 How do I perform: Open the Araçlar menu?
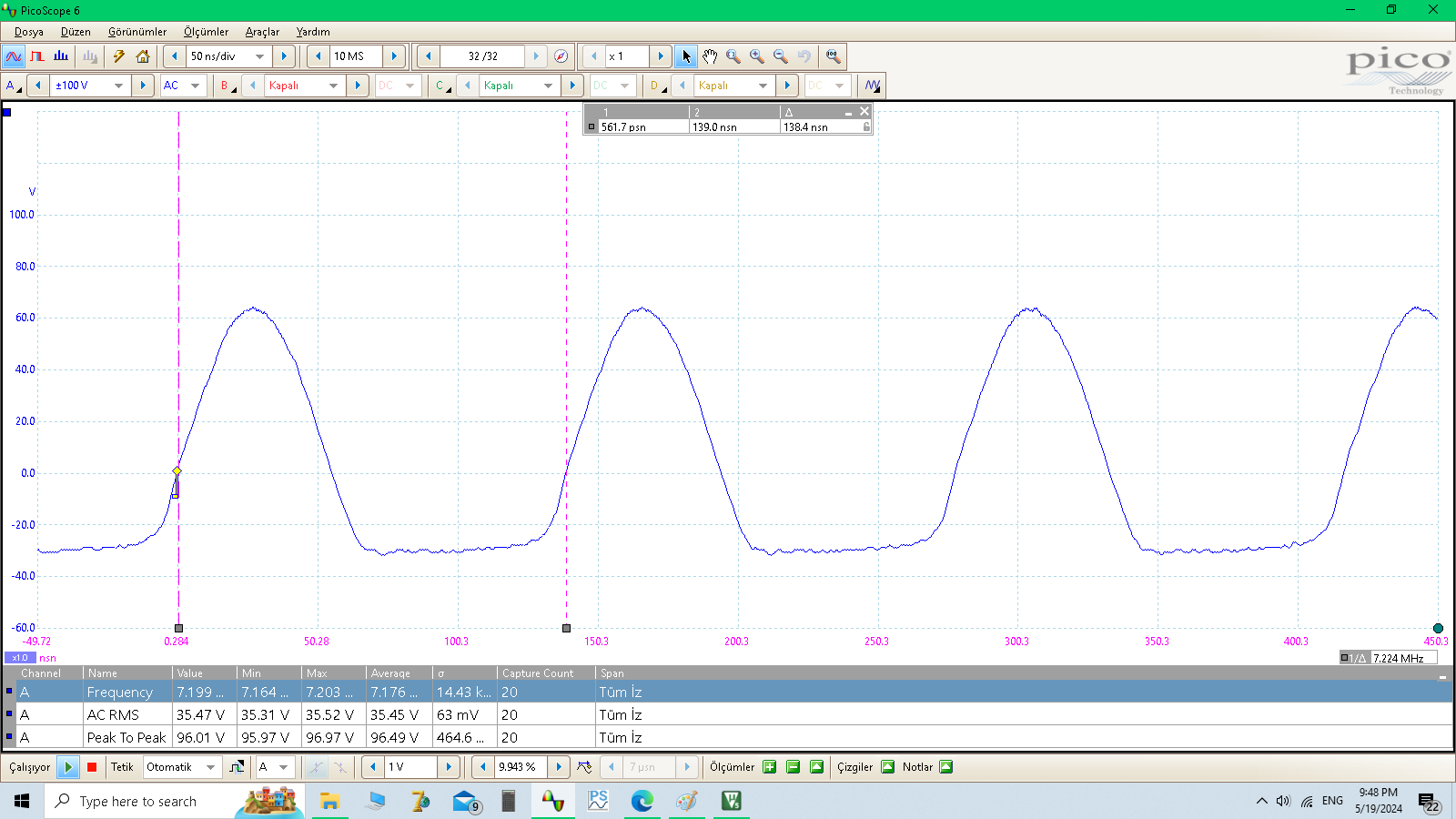pos(262,32)
